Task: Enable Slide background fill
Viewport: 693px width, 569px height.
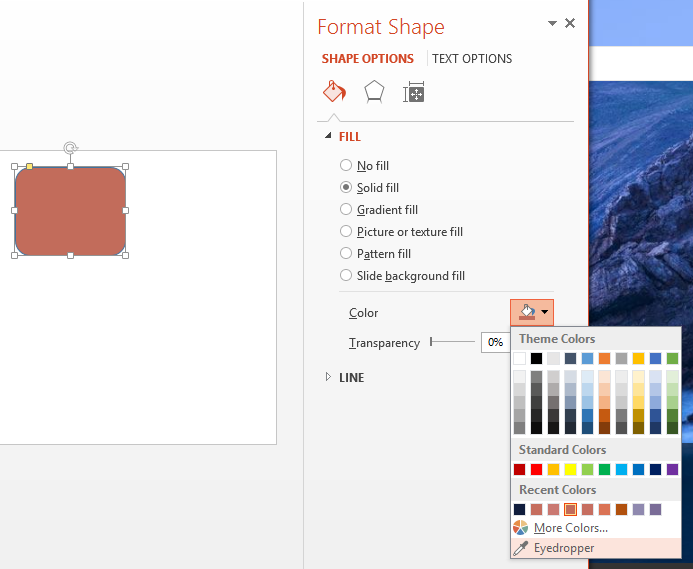Action: 402,275
